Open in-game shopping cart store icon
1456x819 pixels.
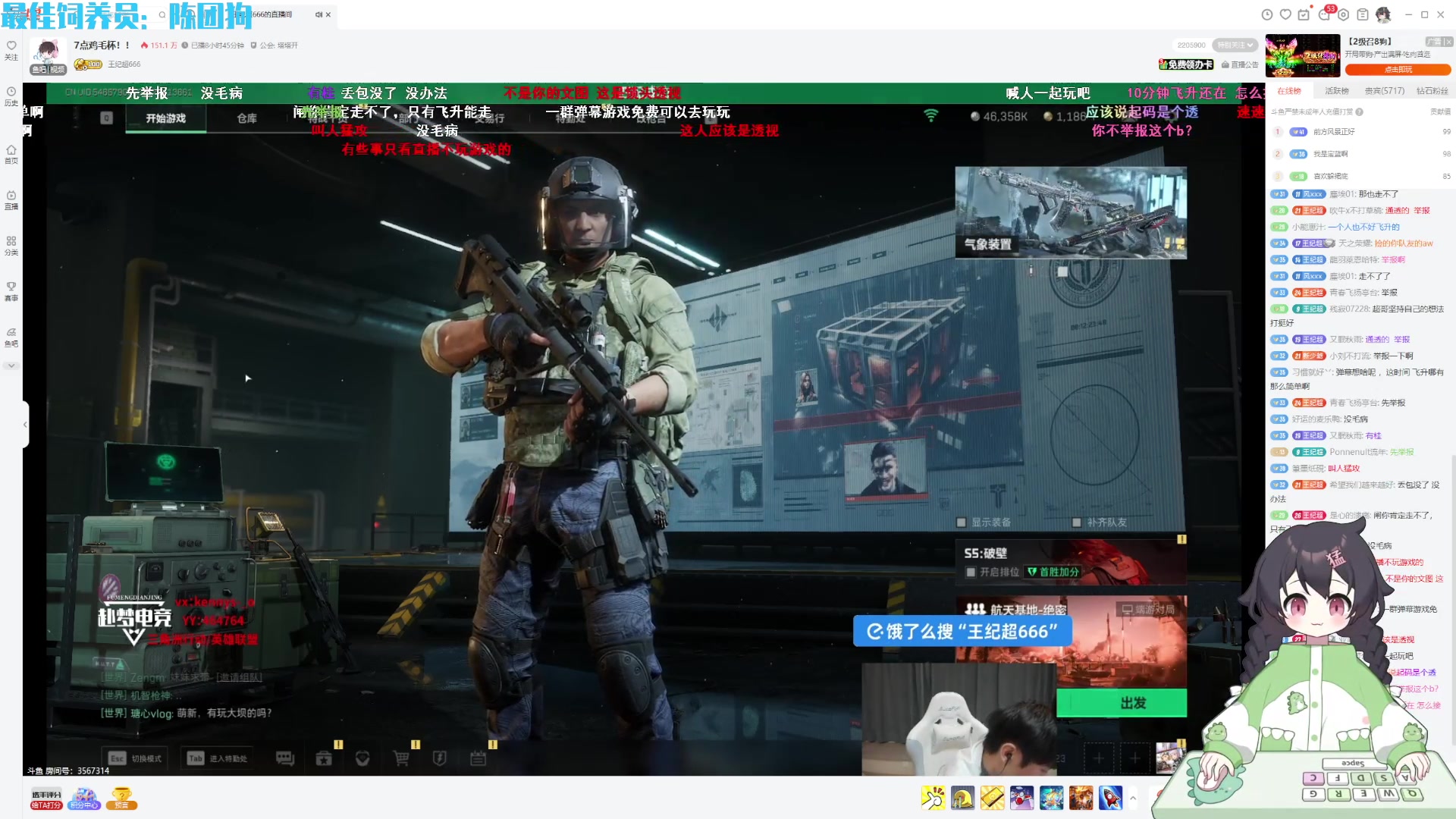point(401,758)
